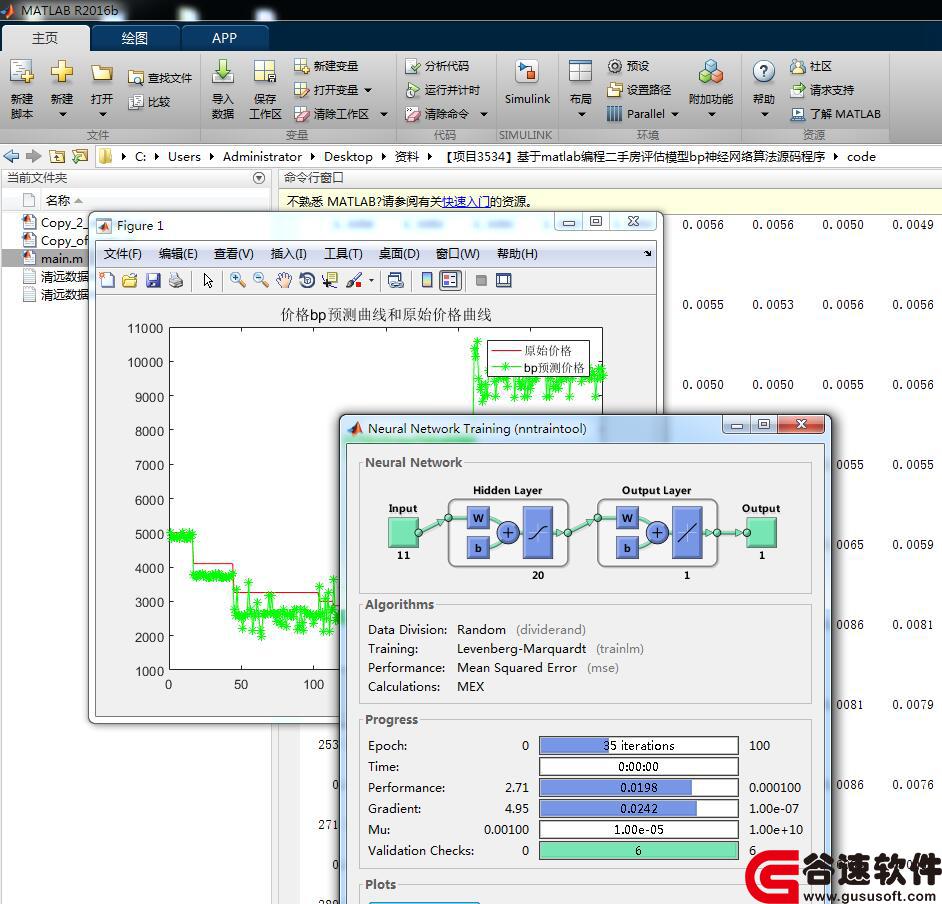
Task: Open Community (社区)
Action: [811, 66]
